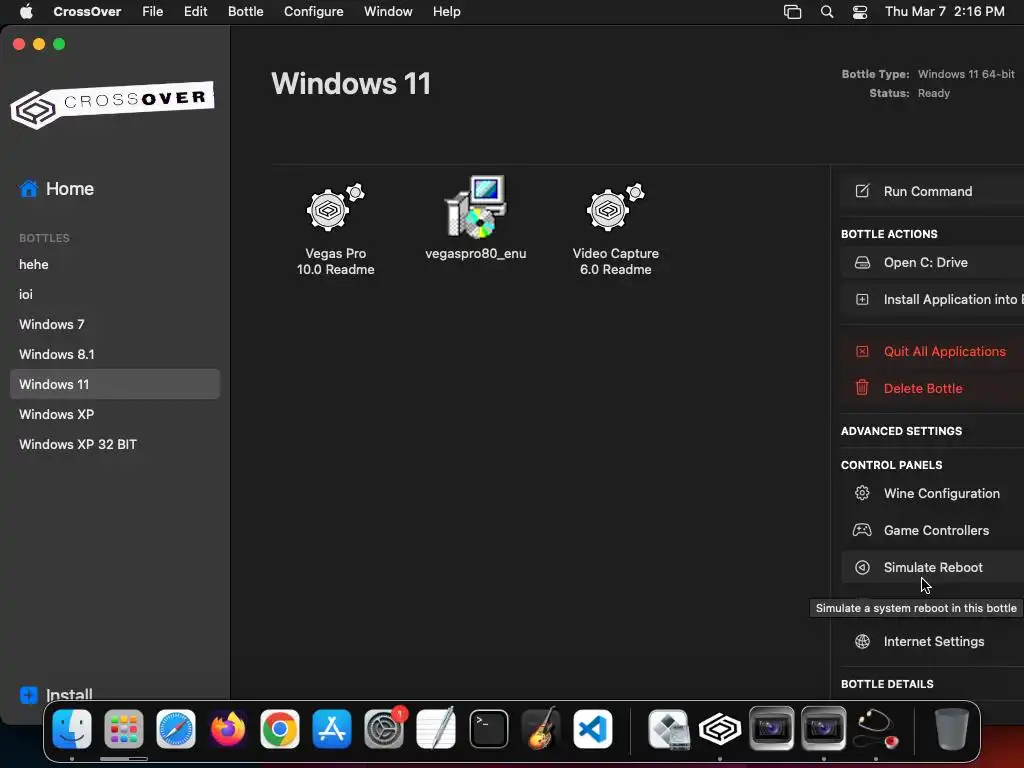Open Control Center in menu bar
This screenshot has width=1024, height=768.
[x=859, y=12]
